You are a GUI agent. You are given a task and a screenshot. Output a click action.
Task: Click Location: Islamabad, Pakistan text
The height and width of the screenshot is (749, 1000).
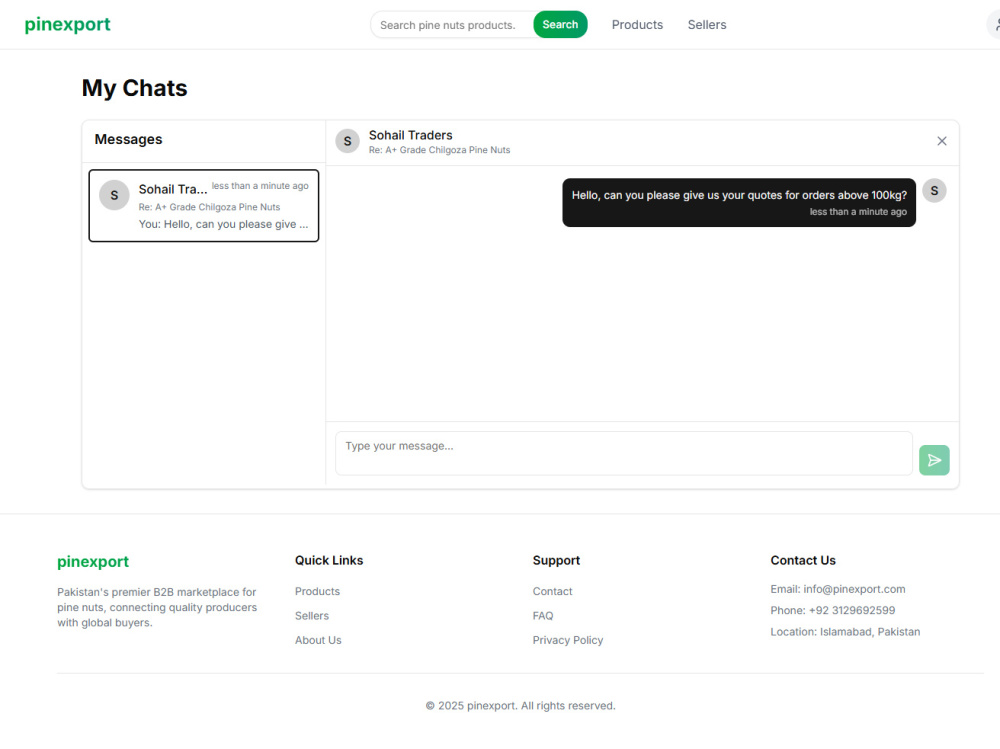[845, 632]
